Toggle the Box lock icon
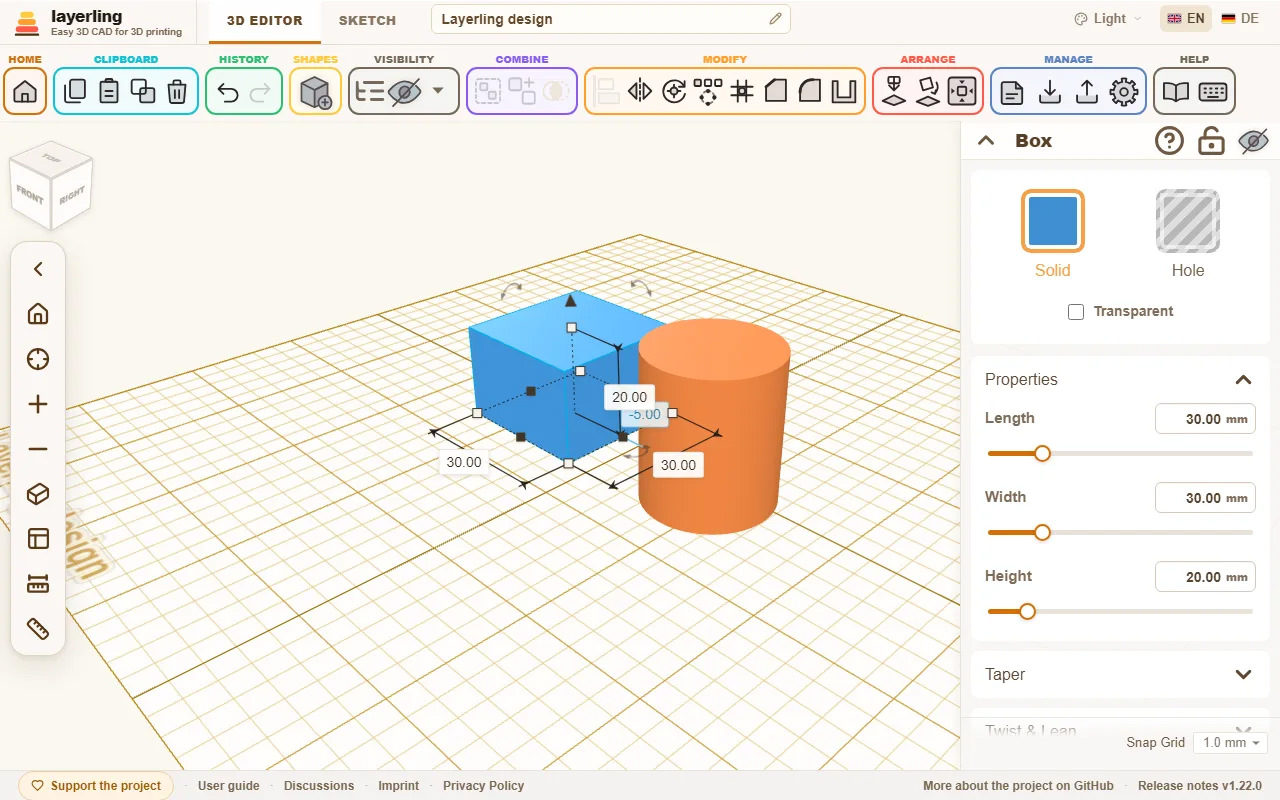Image resolution: width=1280 pixels, height=800 pixels. coord(1211,141)
